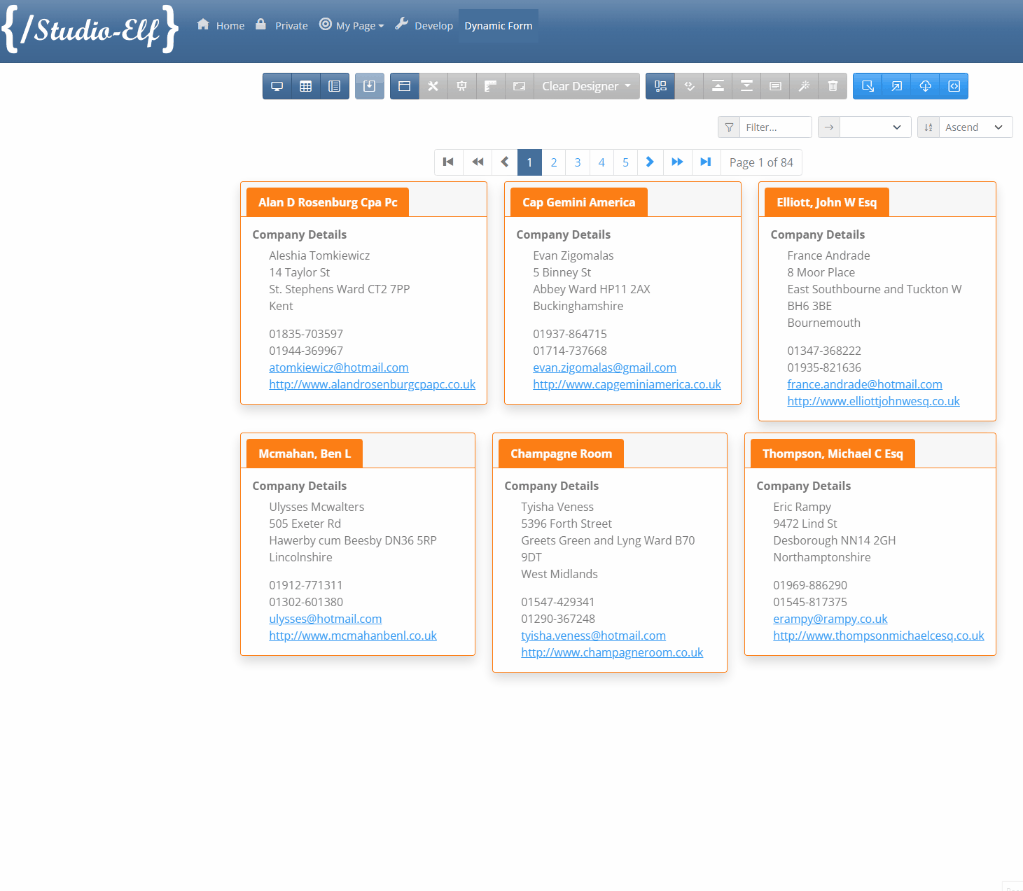Image resolution: width=1023 pixels, height=891 pixels.
Task: Click the sort order icon
Action: pos(928,127)
